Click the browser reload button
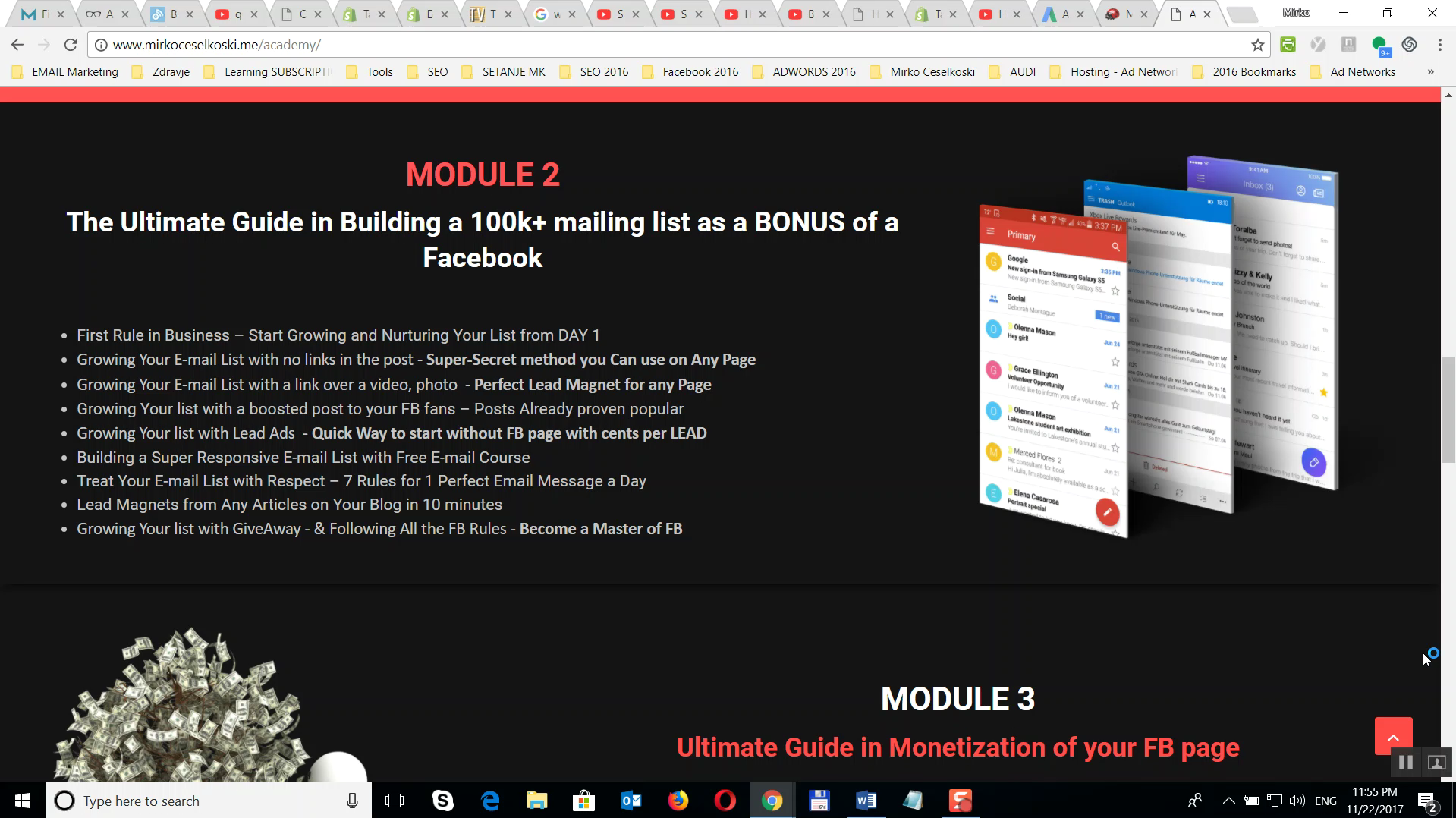Viewport: 1456px width, 818px height. [x=71, y=45]
